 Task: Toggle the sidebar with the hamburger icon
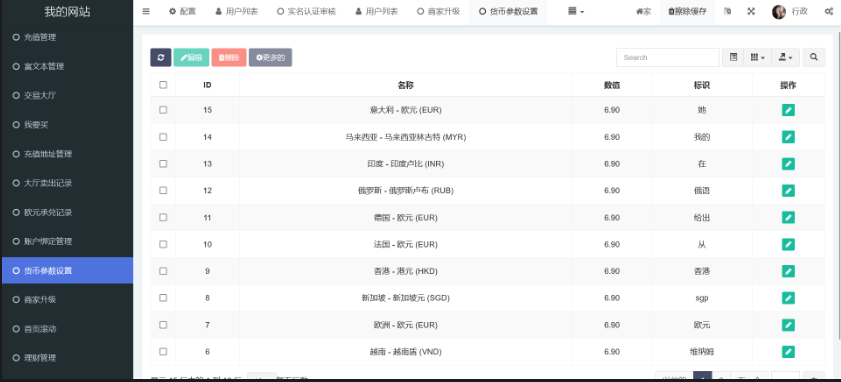point(146,11)
